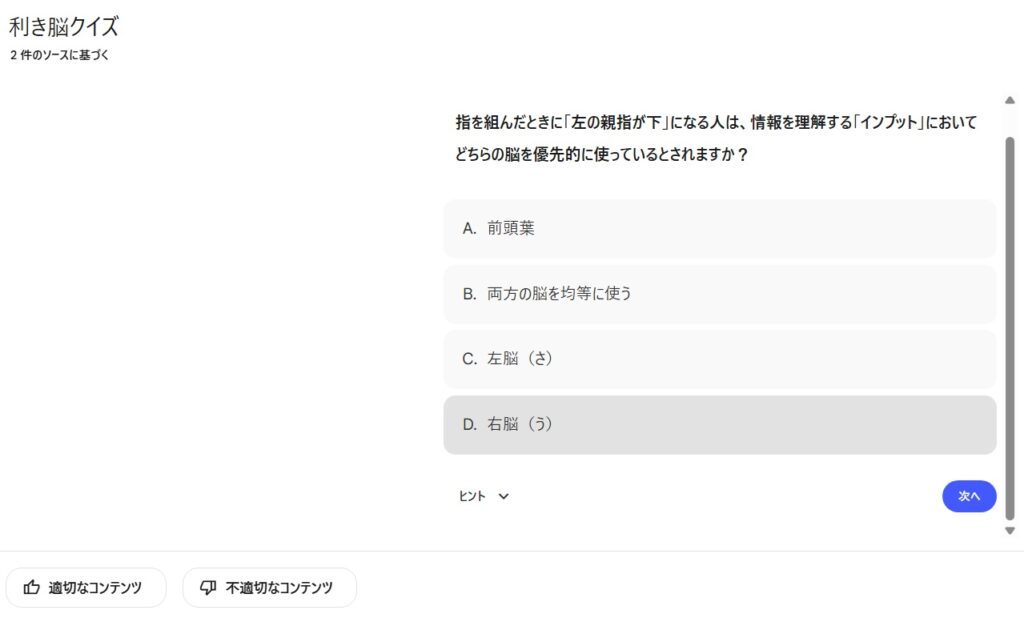Image resolution: width=1024 pixels, height=618 pixels.
Task: Click the phrase 「左の親指が下」 in the question
Action: point(613,123)
